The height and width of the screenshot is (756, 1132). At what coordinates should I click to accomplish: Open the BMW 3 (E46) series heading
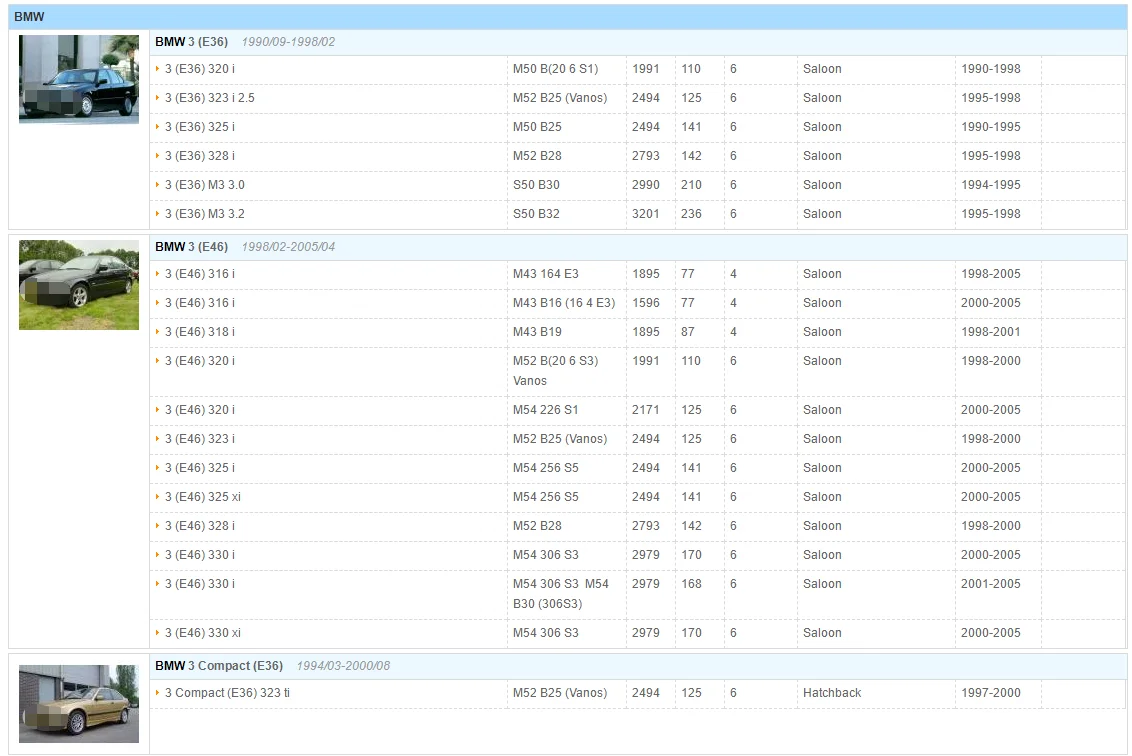(x=191, y=247)
